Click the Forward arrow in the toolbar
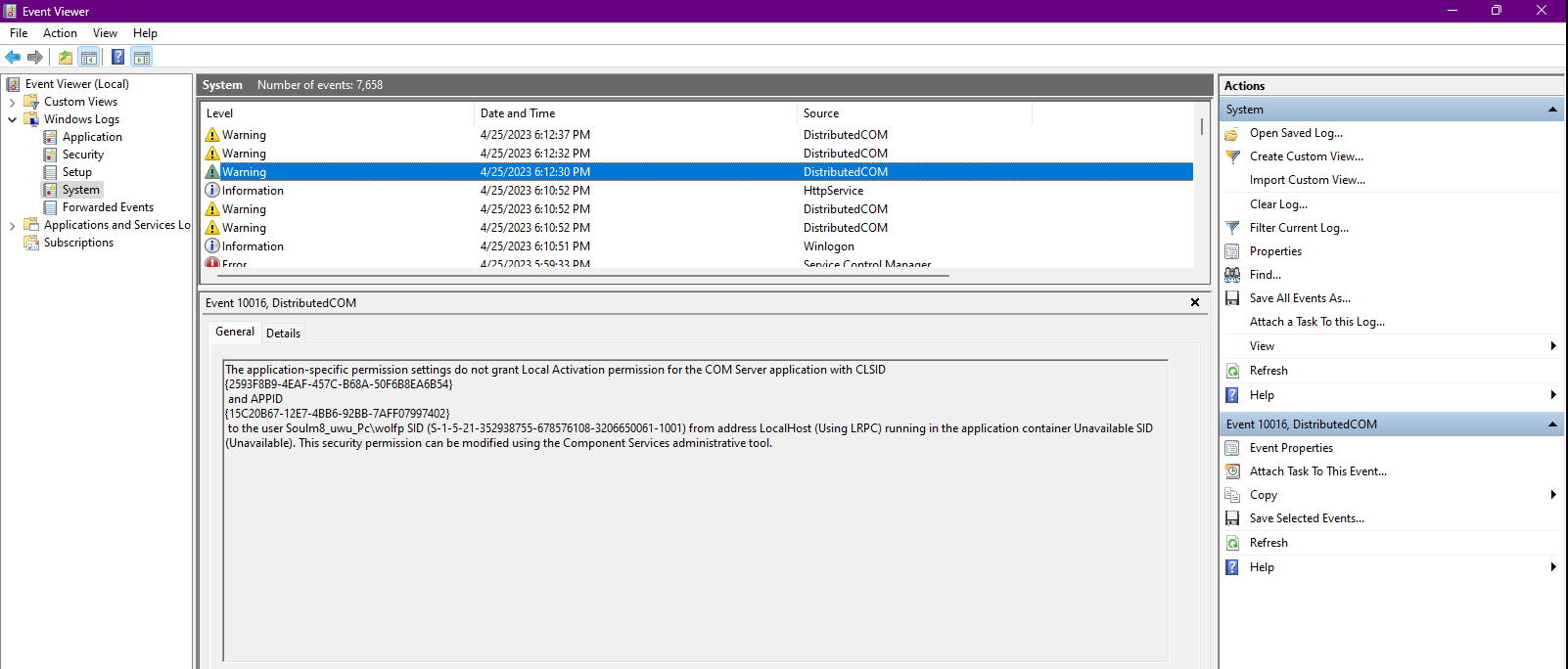 [35, 57]
